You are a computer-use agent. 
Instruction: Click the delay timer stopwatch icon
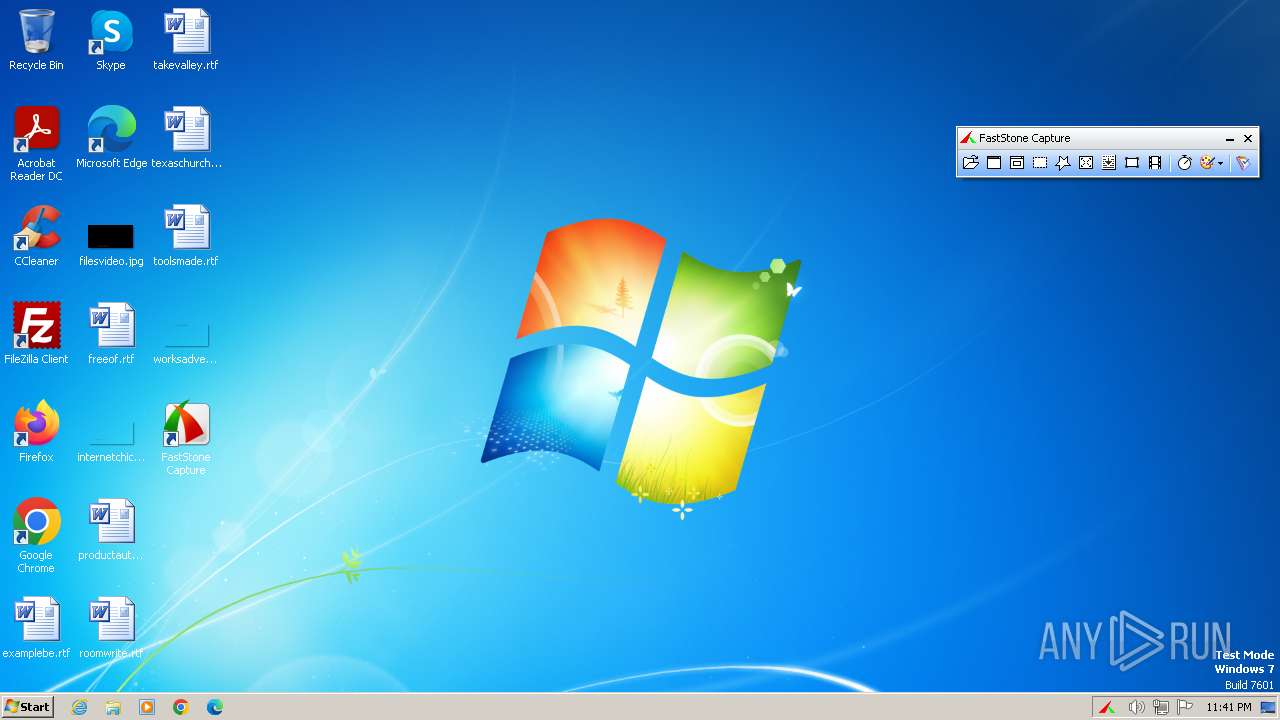click(1185, 163)
